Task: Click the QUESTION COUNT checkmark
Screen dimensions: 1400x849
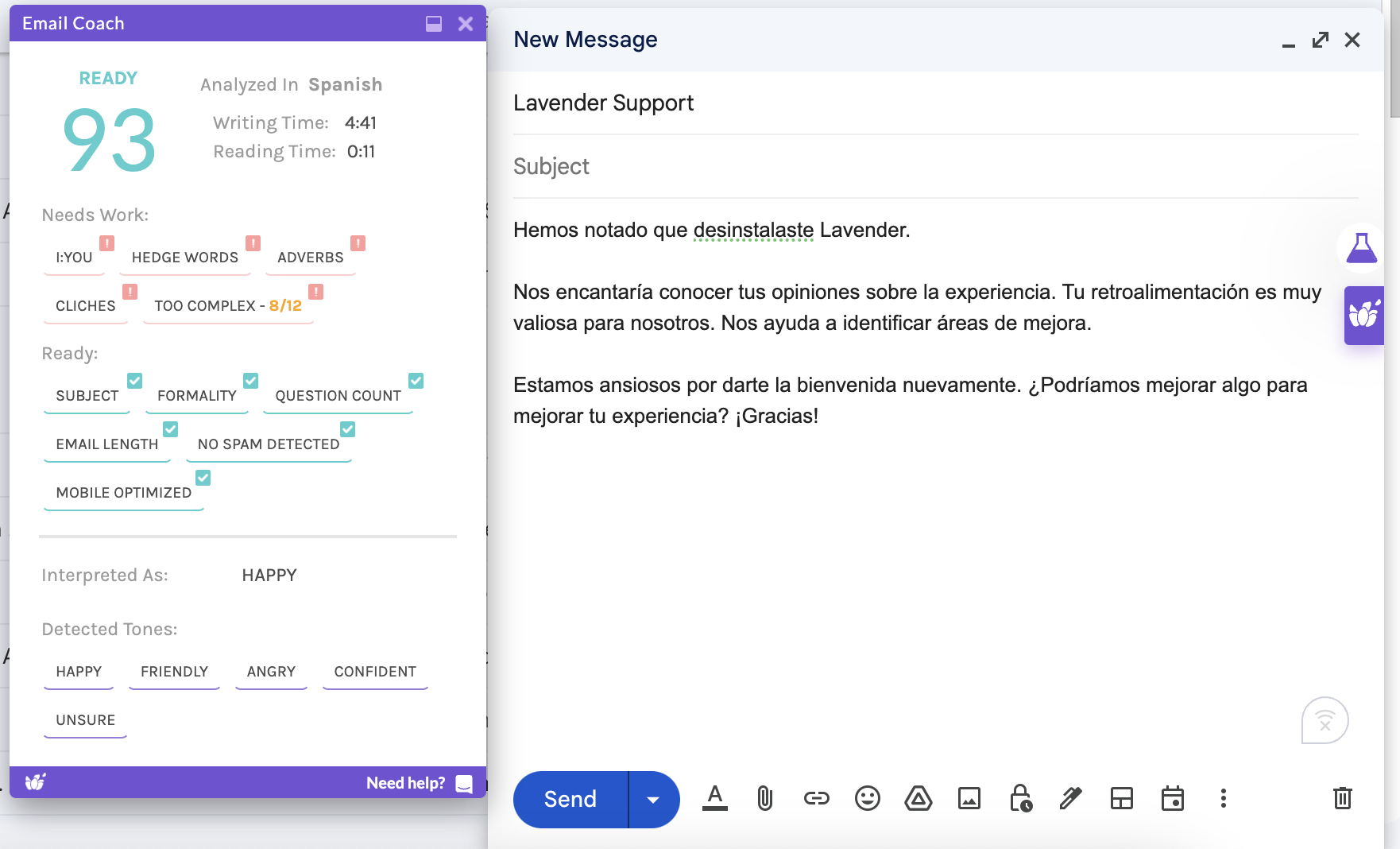Action: point(416,381)
